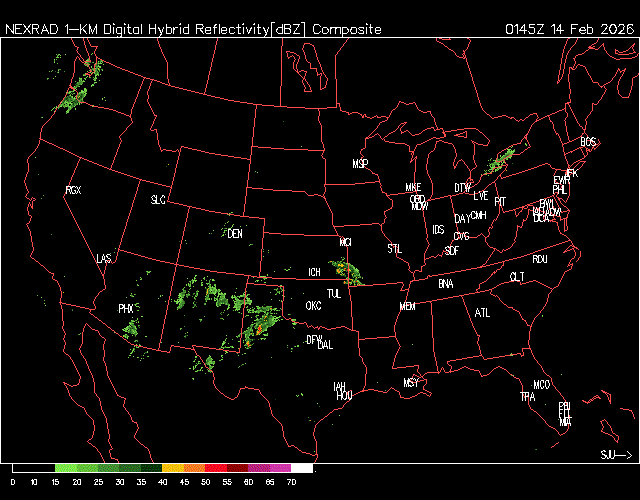Click the DEN station label in Colorado
The image size is (640, 500).
[235, 234]
